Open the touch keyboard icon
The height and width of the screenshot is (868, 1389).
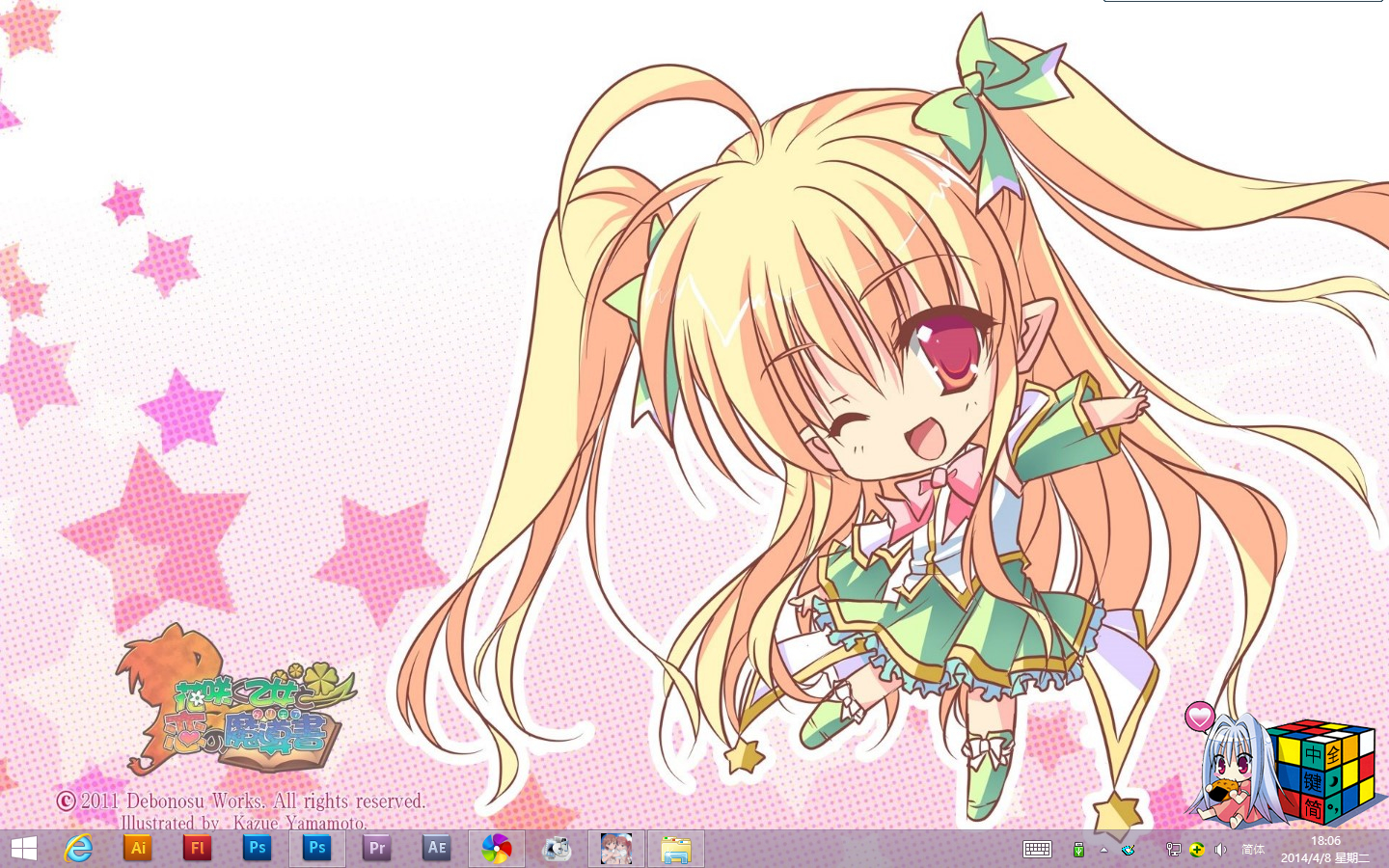[1038, 849]
